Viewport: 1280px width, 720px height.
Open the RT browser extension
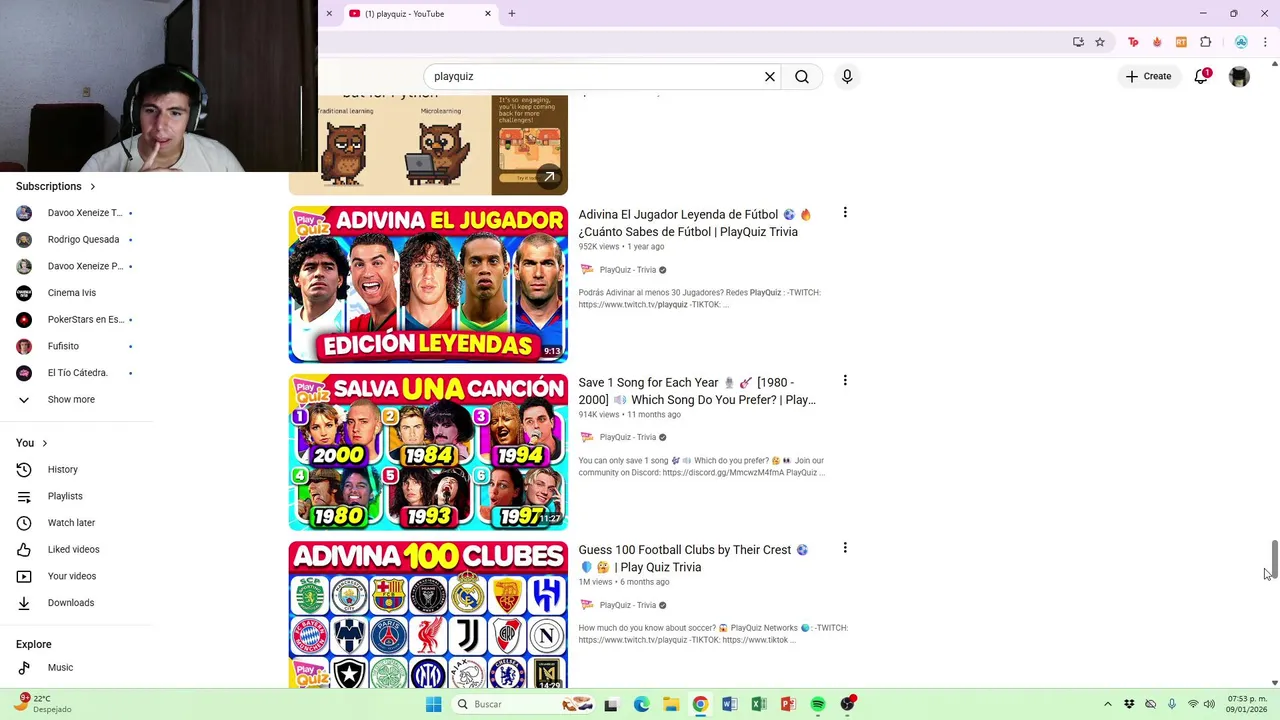click(1181, 42)
